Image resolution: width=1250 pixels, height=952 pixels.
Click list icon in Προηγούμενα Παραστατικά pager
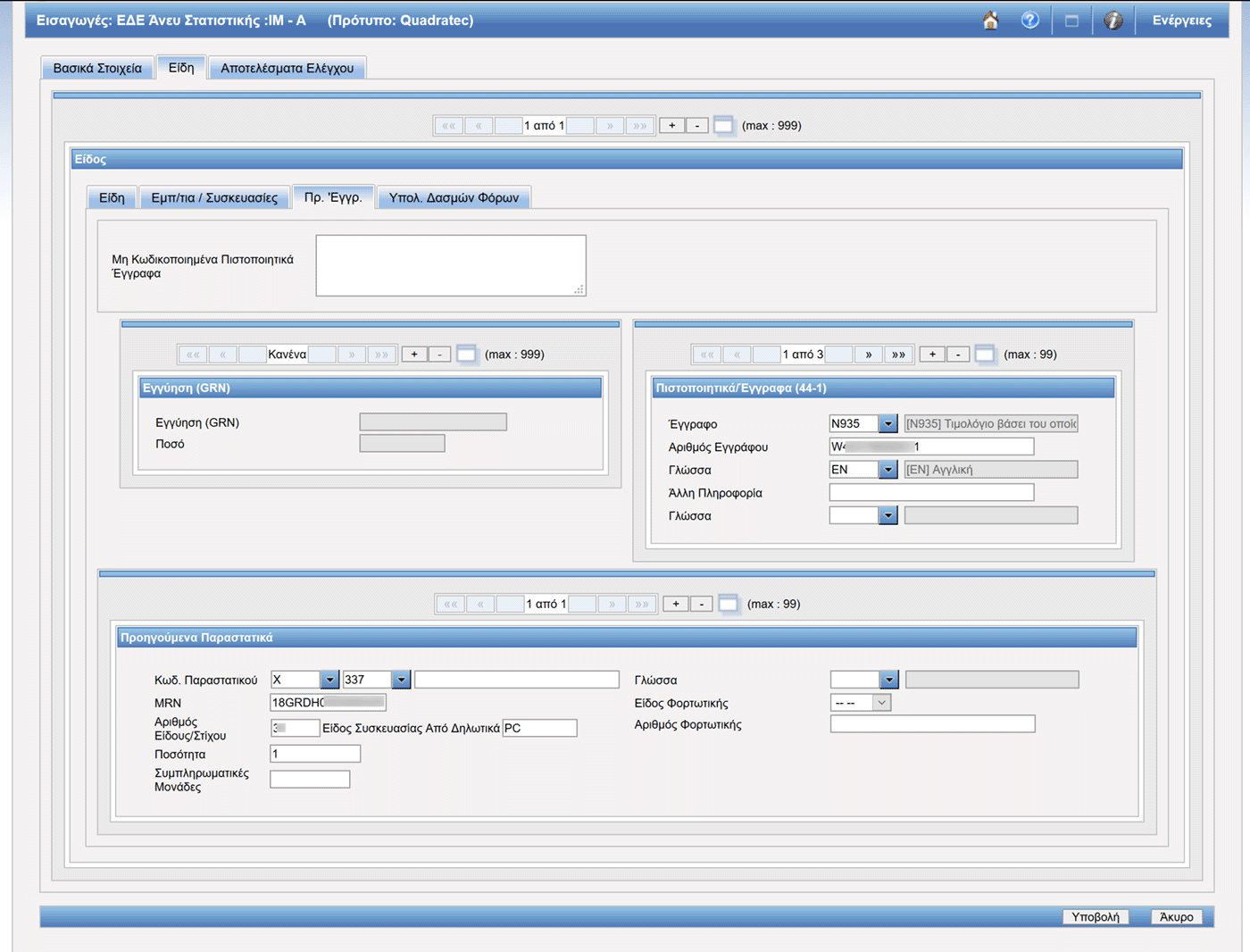(x=729, y=604)
